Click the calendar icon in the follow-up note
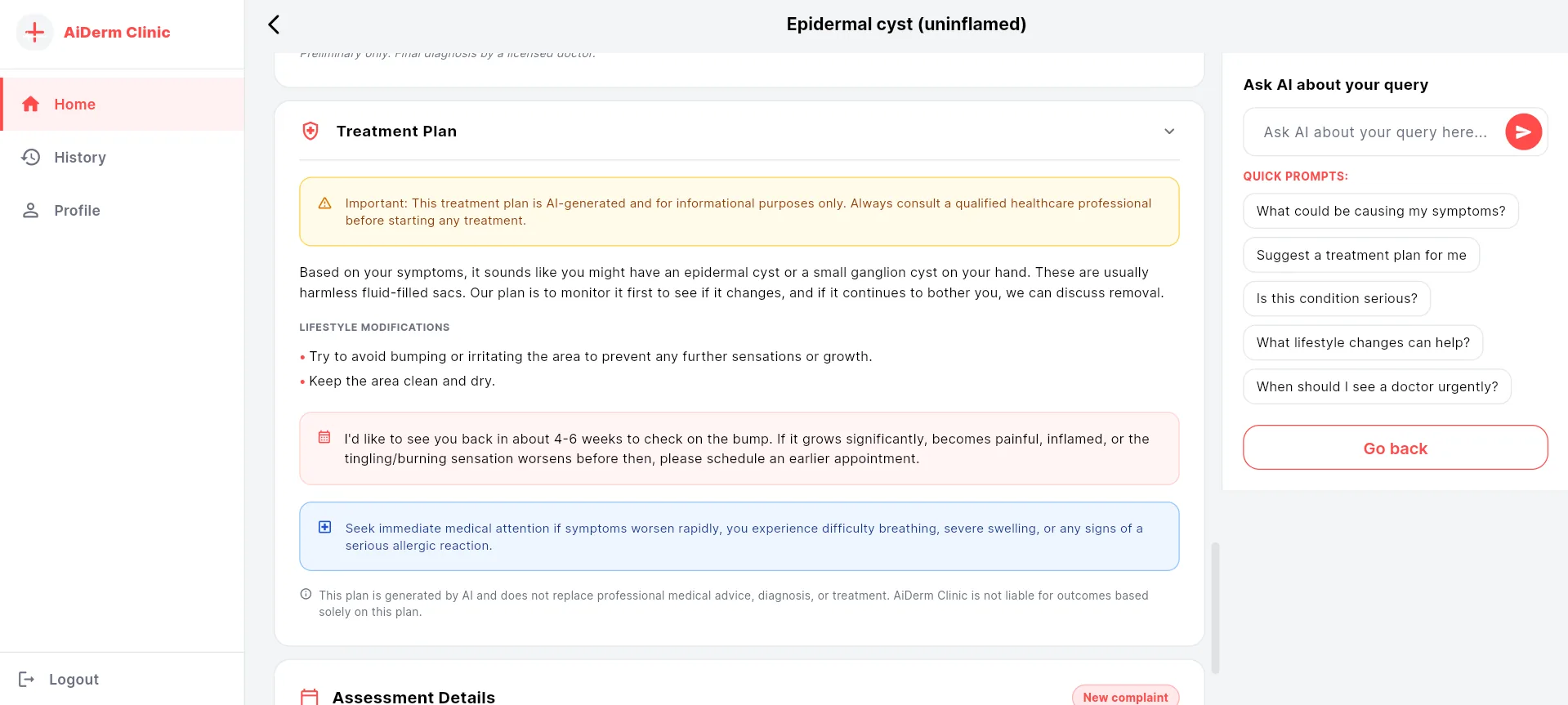This screenshot has height=705, width=1568. click(324, 437)
